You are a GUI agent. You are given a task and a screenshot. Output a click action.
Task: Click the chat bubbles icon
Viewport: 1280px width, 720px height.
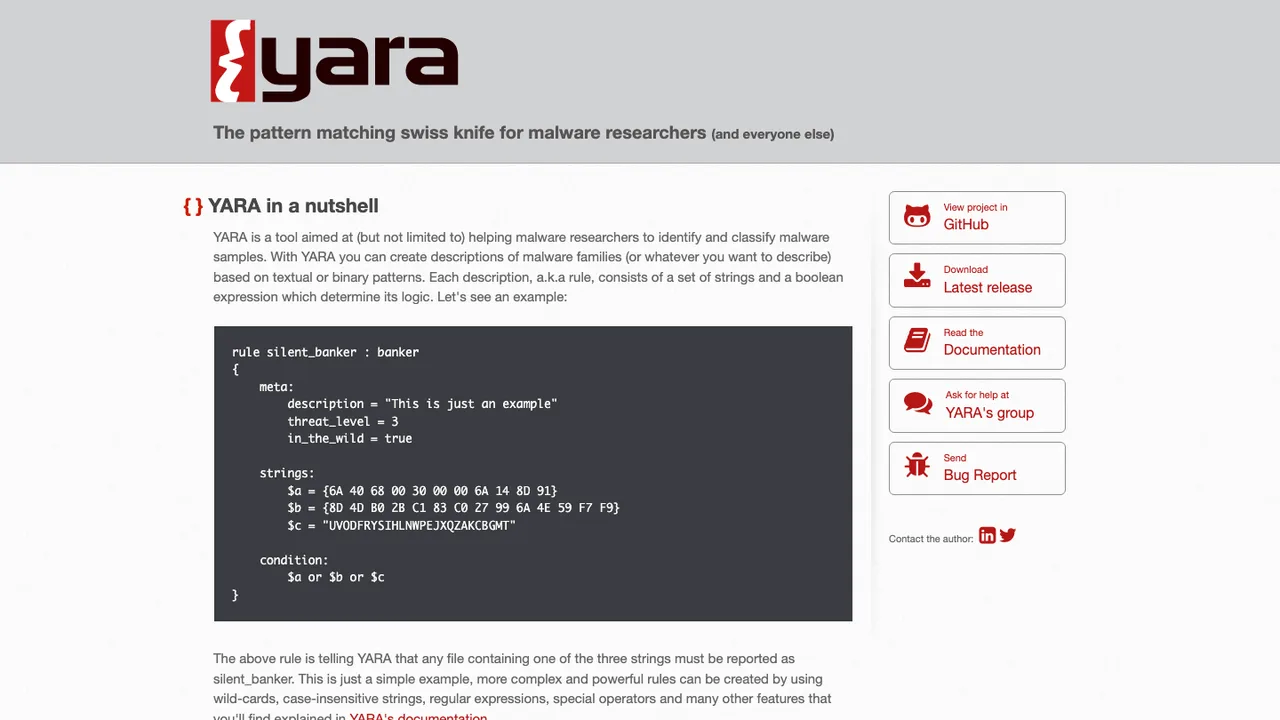pos(917,404)
